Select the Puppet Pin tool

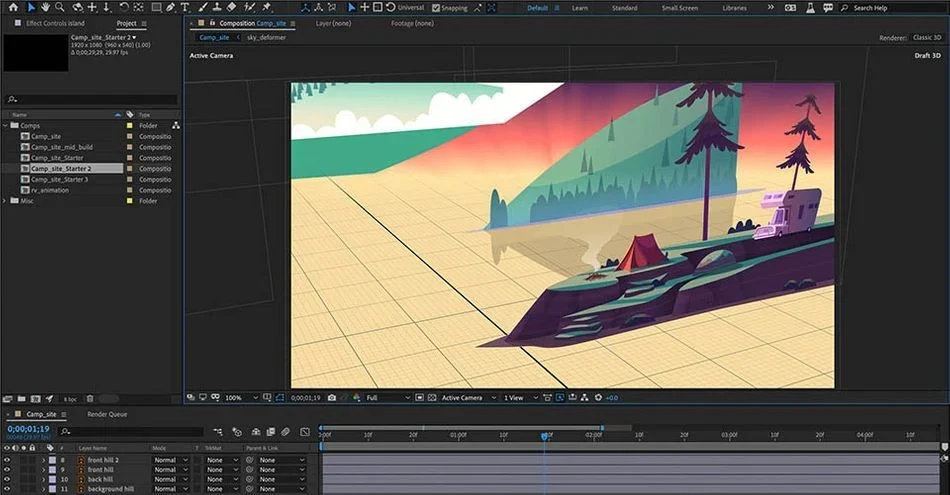point(267,7)
